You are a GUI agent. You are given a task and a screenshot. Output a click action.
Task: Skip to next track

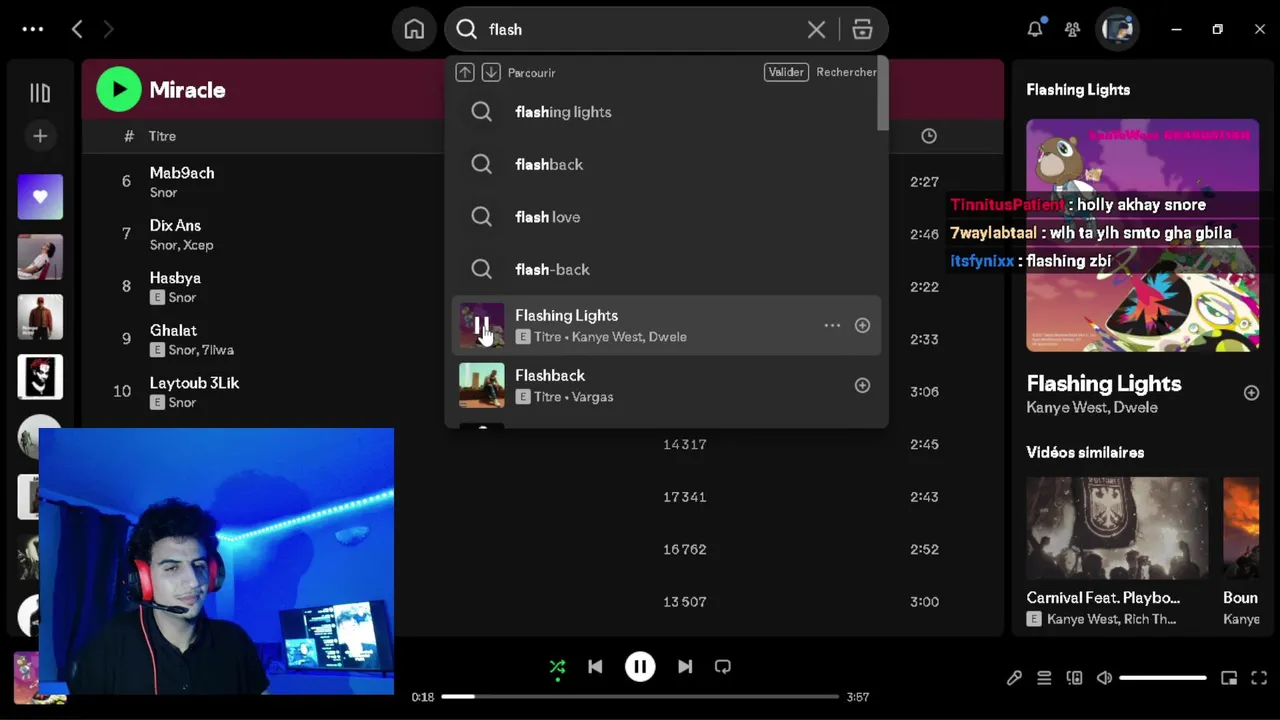(x=685, y=666)
